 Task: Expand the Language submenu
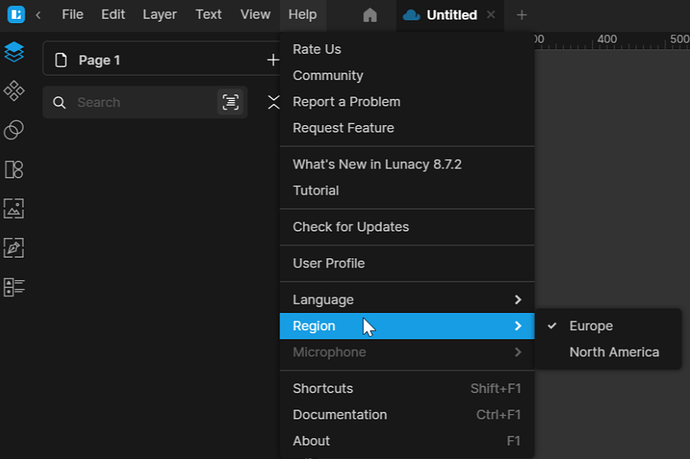407,300
